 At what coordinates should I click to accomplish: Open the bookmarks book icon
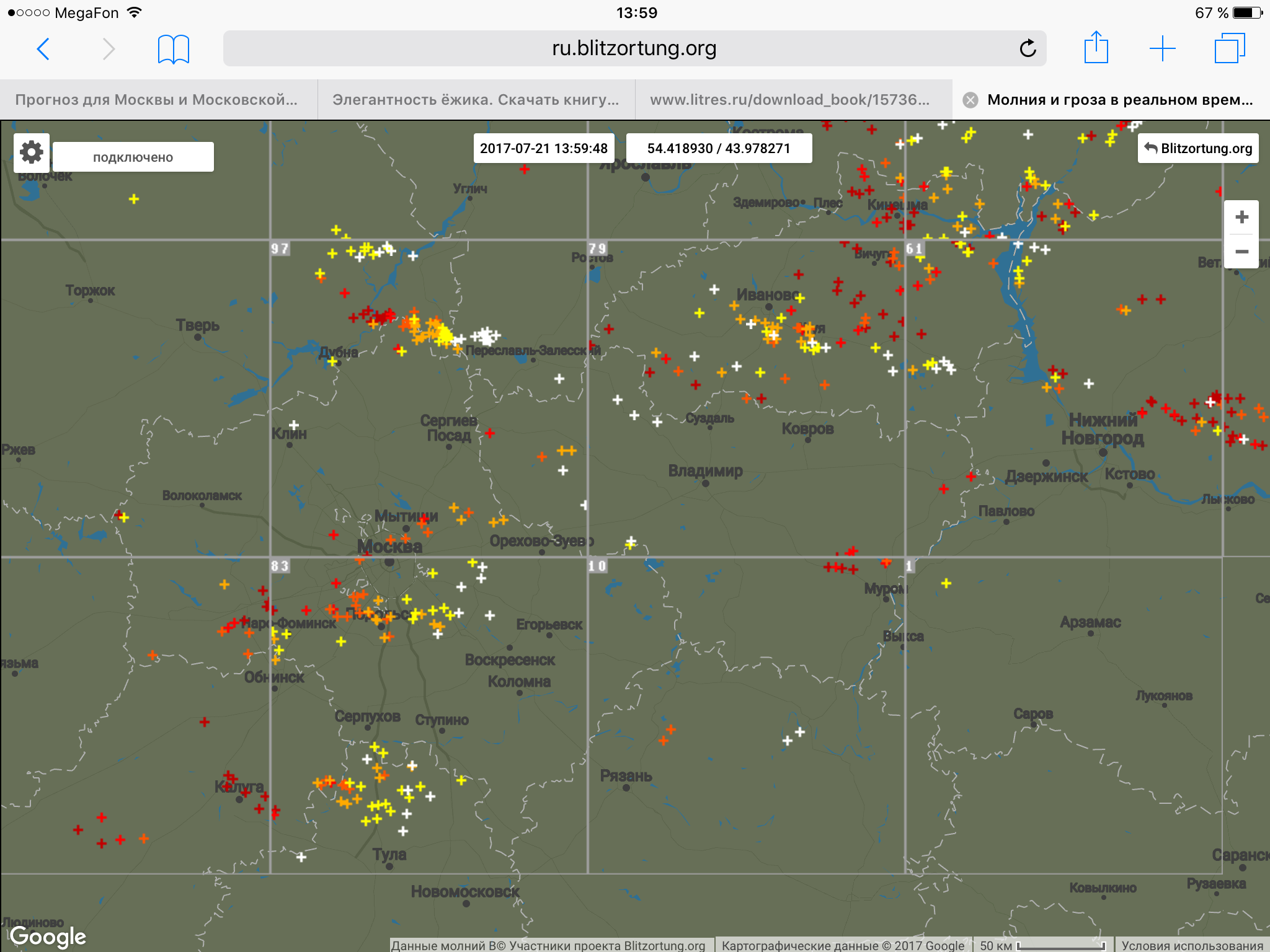[x=173, y=48]
